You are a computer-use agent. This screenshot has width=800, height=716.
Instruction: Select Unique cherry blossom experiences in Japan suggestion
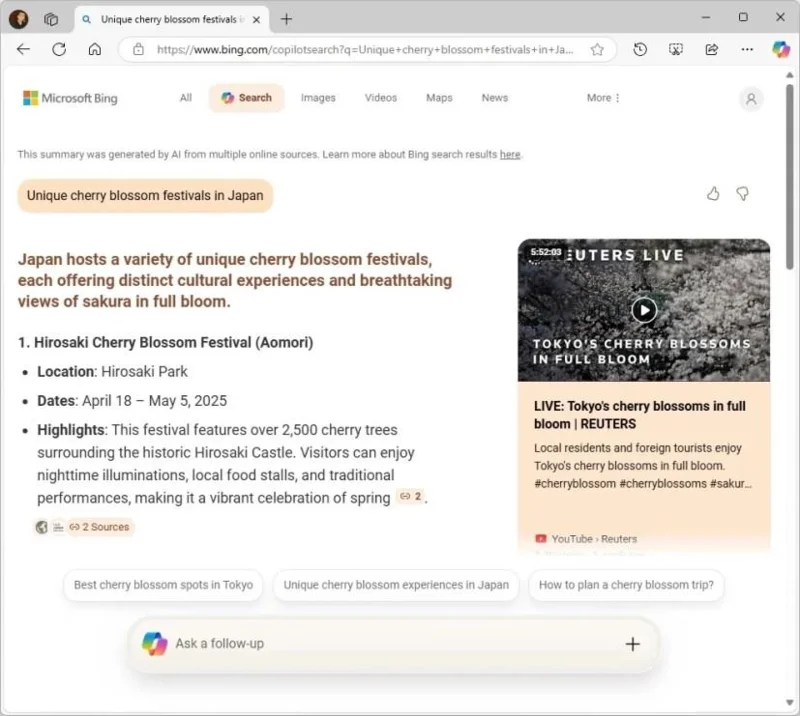pos(396,585)
